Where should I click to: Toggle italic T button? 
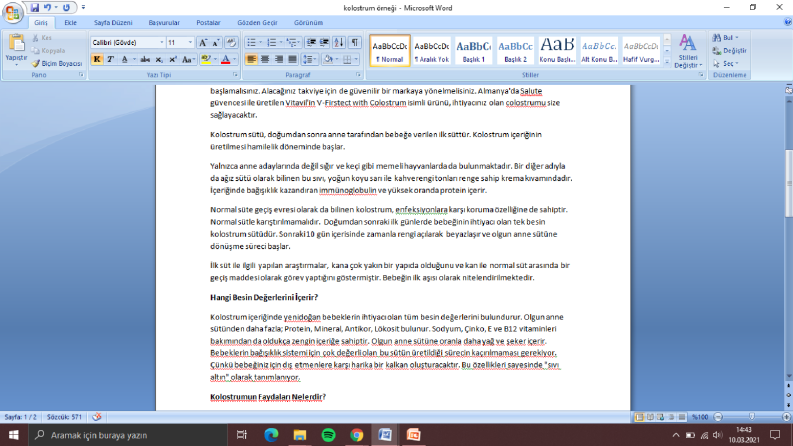click(110, 60)
